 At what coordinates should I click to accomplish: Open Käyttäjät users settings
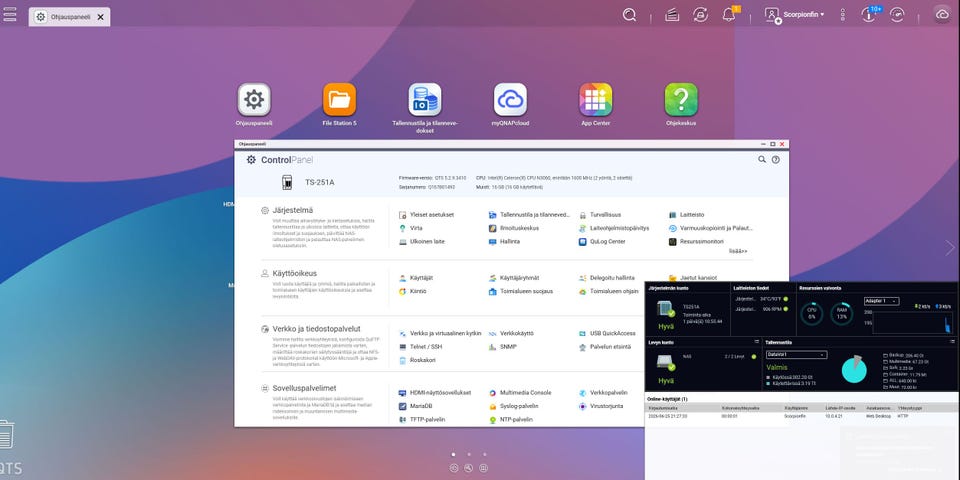pyautogui.click(x=416, y=278)
